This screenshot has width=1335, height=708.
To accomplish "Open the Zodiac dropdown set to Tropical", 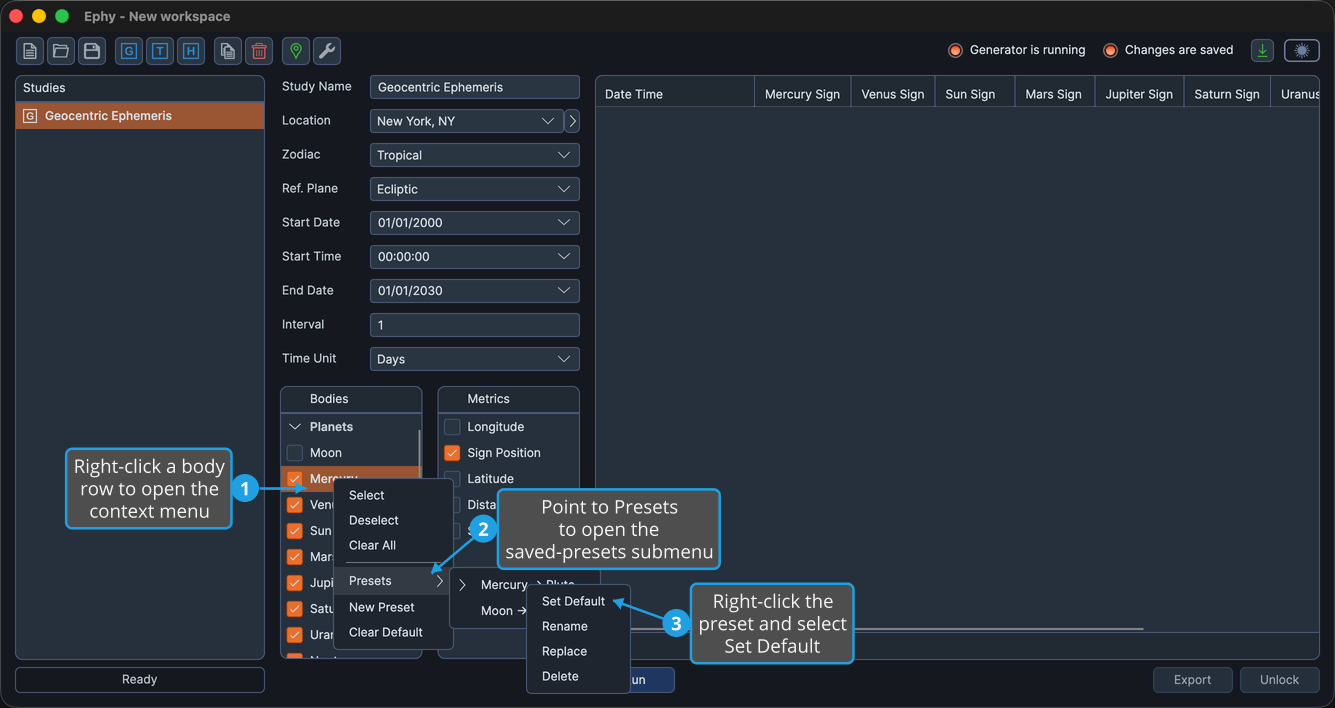I will 475,155.
